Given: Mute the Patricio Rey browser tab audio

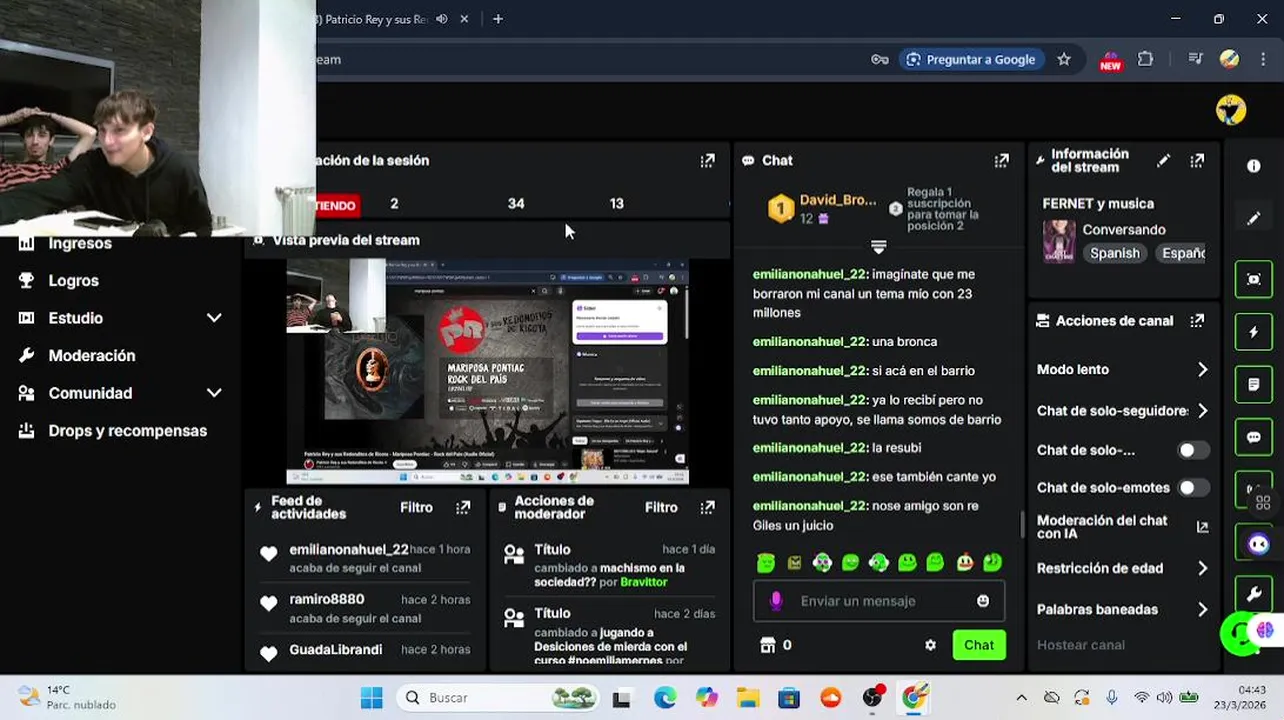Looking at the screenshot, I should [441, 19].
